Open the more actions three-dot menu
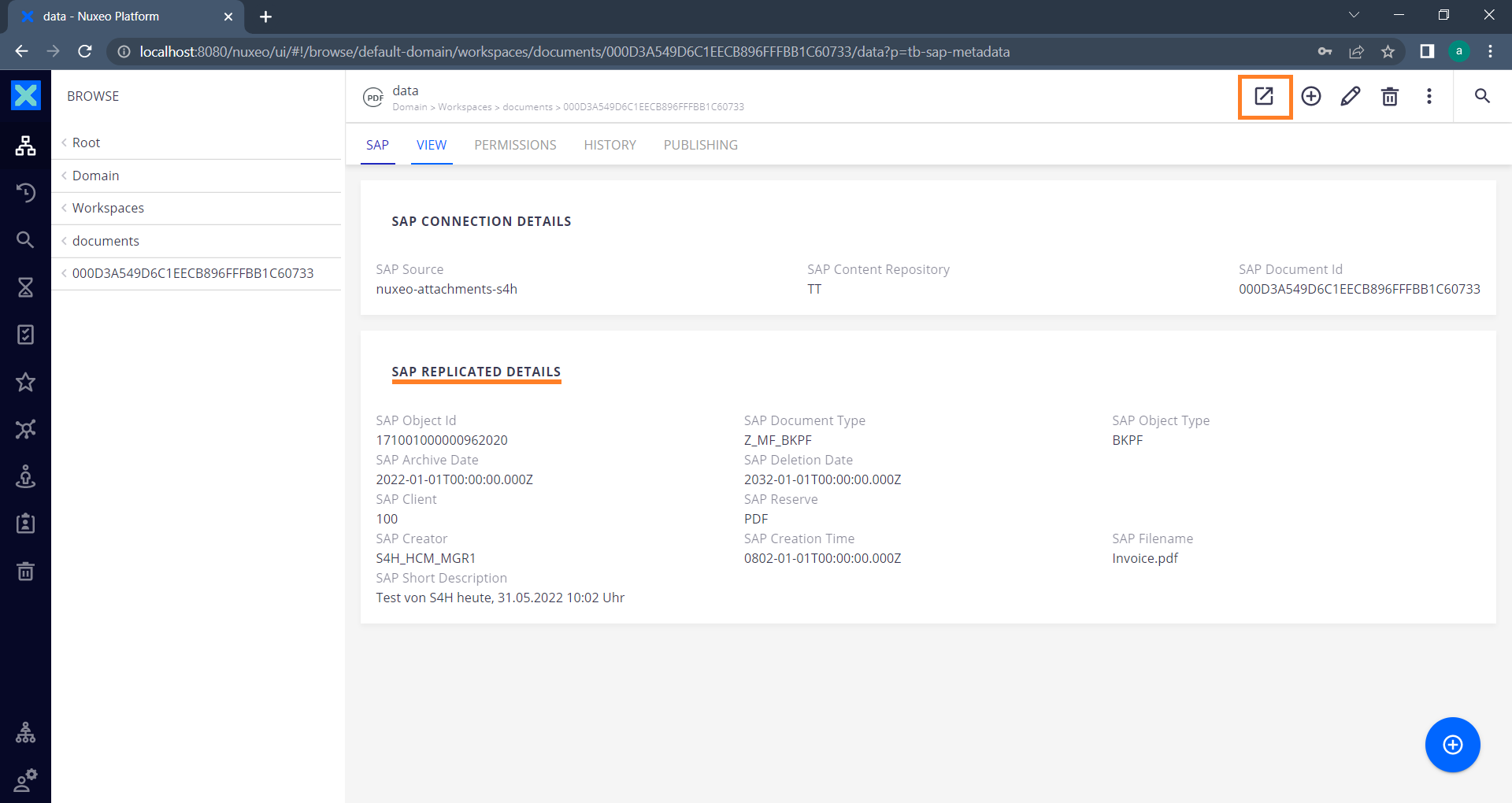The height and width of the screenshot is (803, 1512). pos(1429,96)
